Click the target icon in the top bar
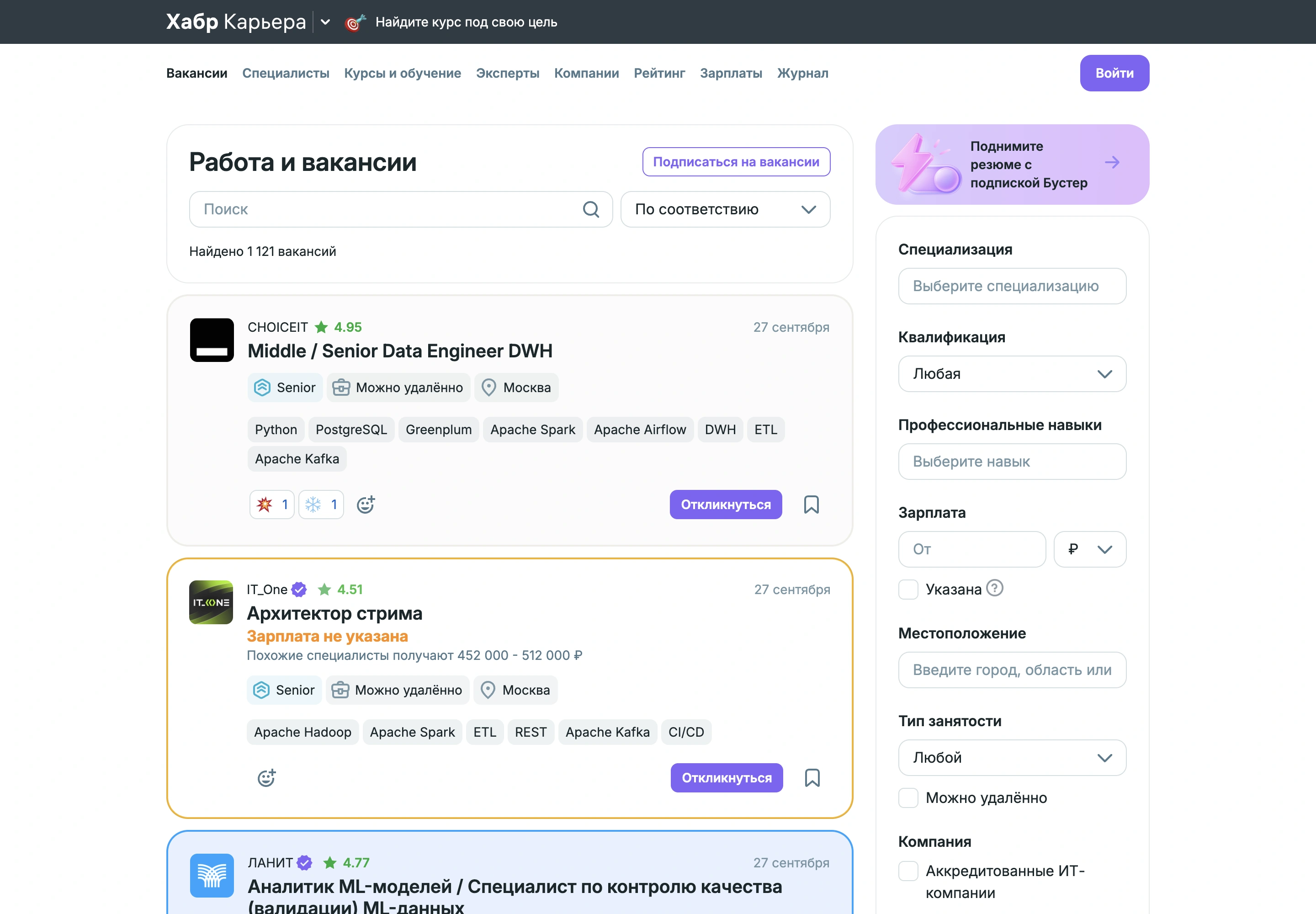Viewport: 1316px width, 914px height. click(x=355, y=22)
